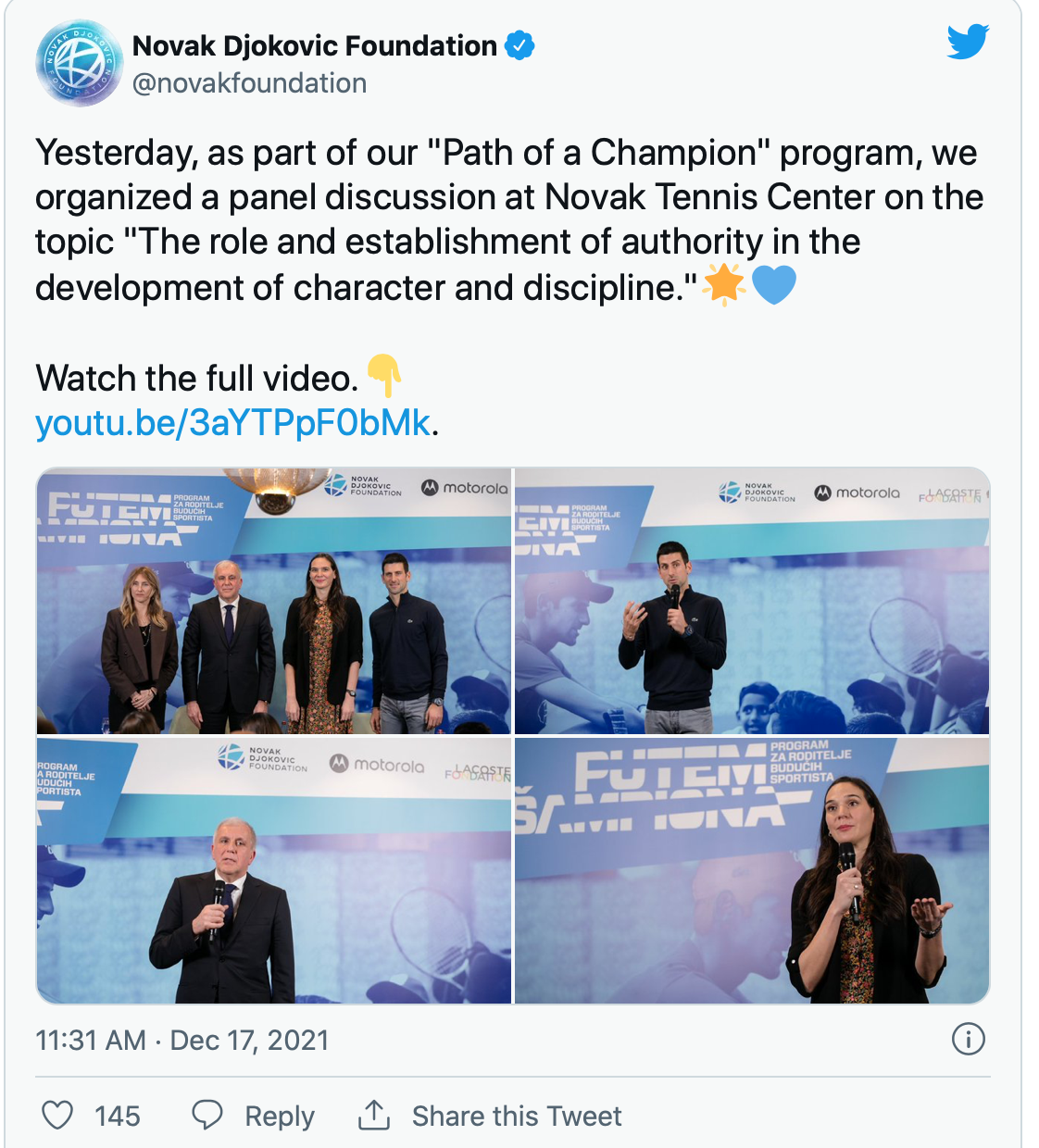Click Share this Tweet
The image size is (1039, 1148).
click(517, 1116)
